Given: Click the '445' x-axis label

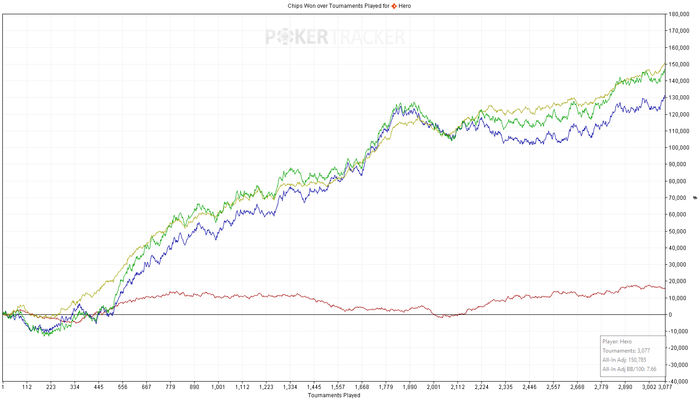Looking at the screenshot, I should click(99, 387).
